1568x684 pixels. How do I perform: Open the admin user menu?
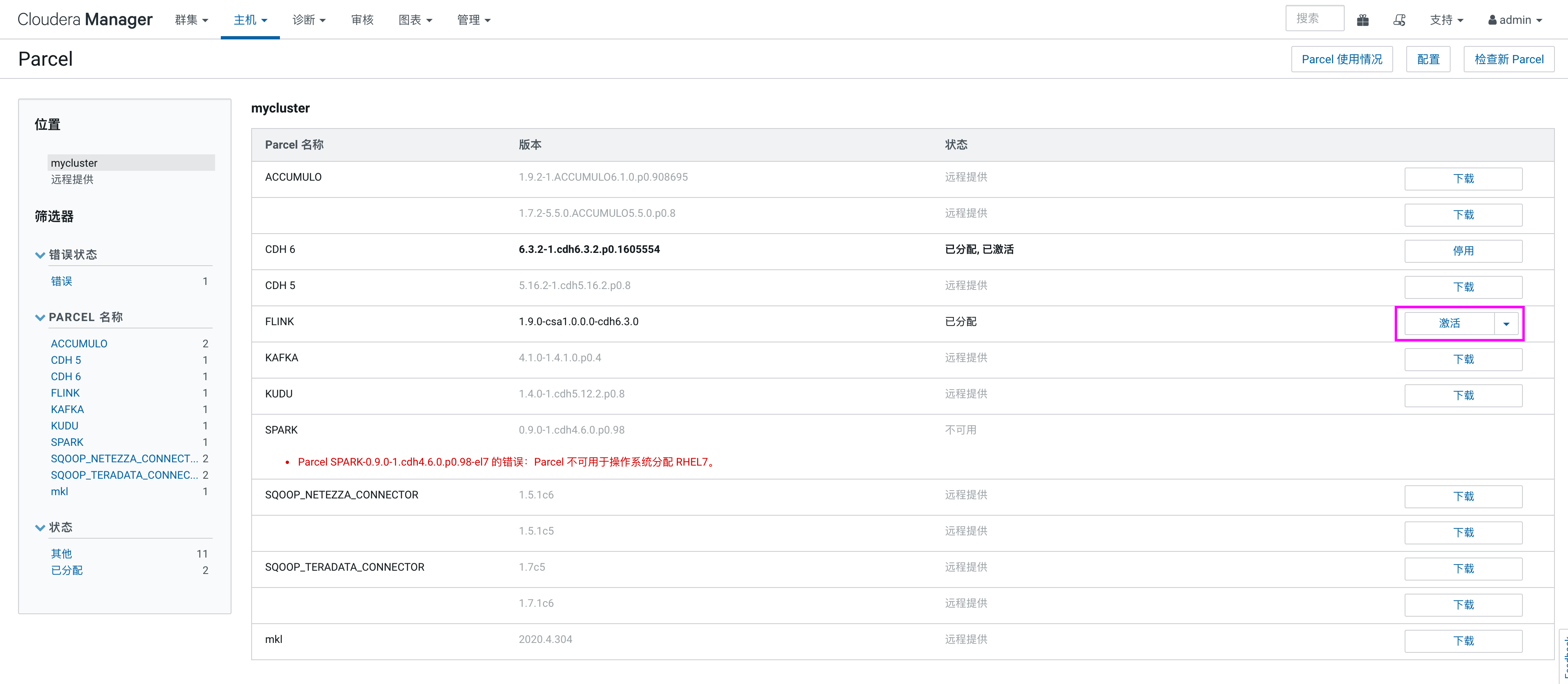(1515, 20)
